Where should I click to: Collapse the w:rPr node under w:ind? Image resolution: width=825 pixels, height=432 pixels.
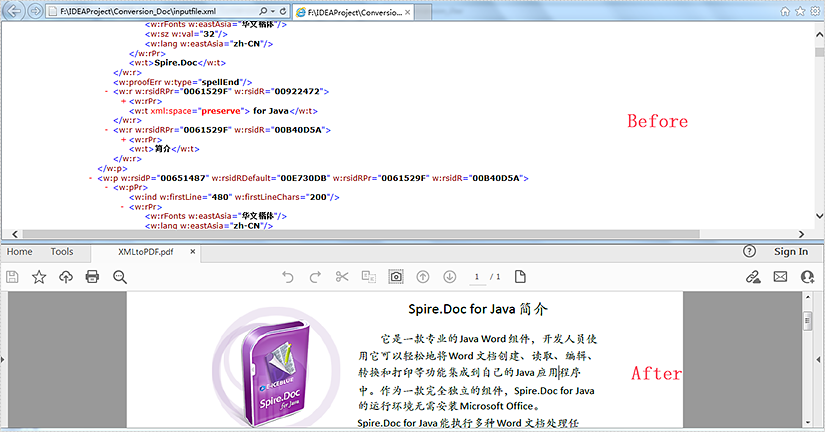122,207
